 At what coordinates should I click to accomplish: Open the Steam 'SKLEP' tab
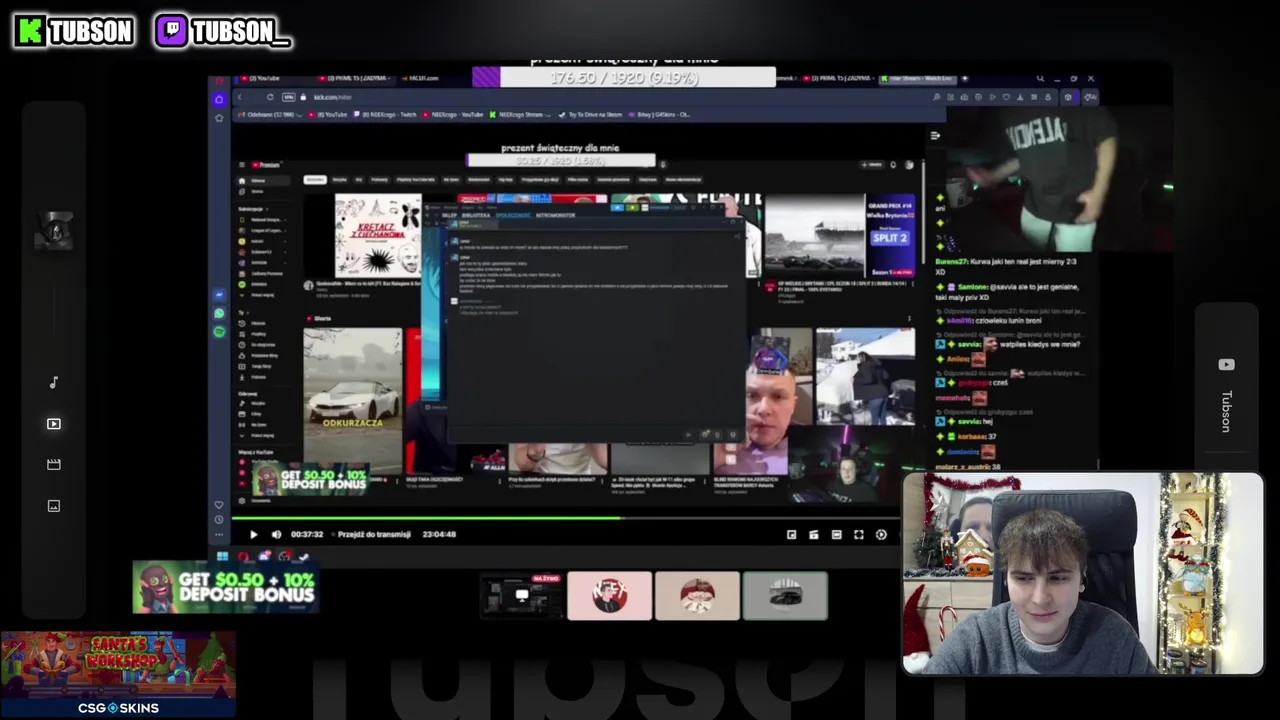point(449,215)
